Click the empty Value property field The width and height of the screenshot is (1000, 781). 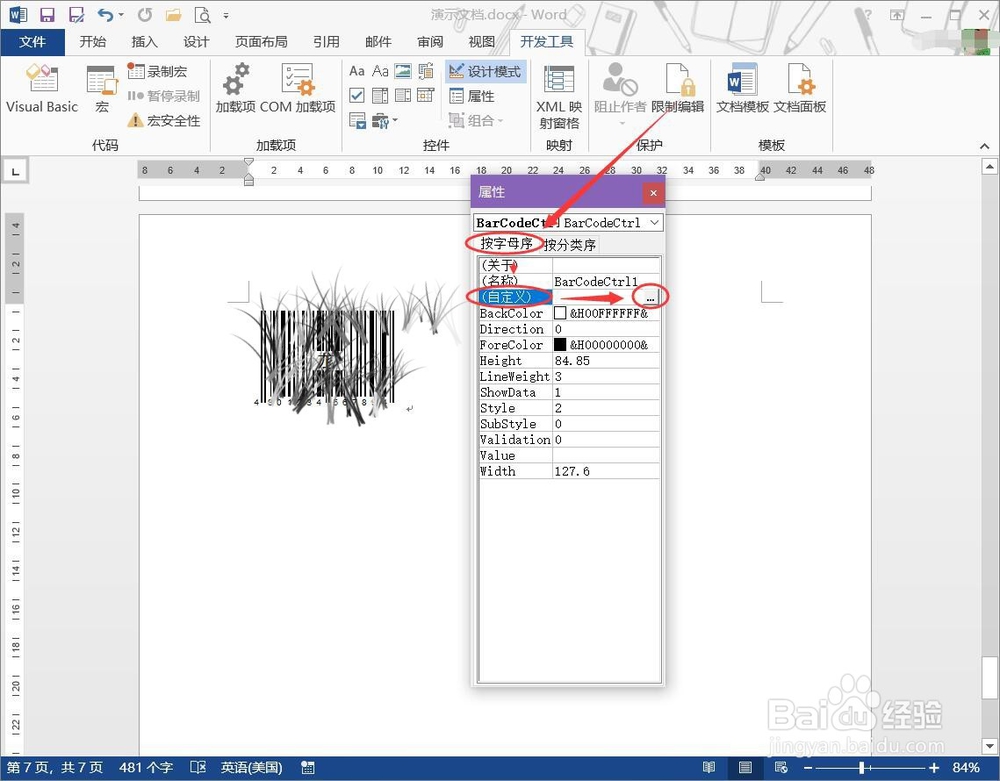tap(606, 455)
